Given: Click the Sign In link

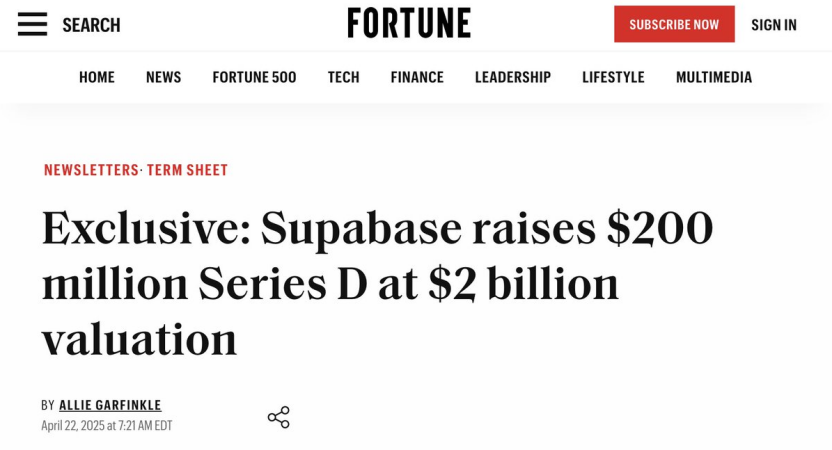Looking at the screenshot, I should (x=774, y=25).
